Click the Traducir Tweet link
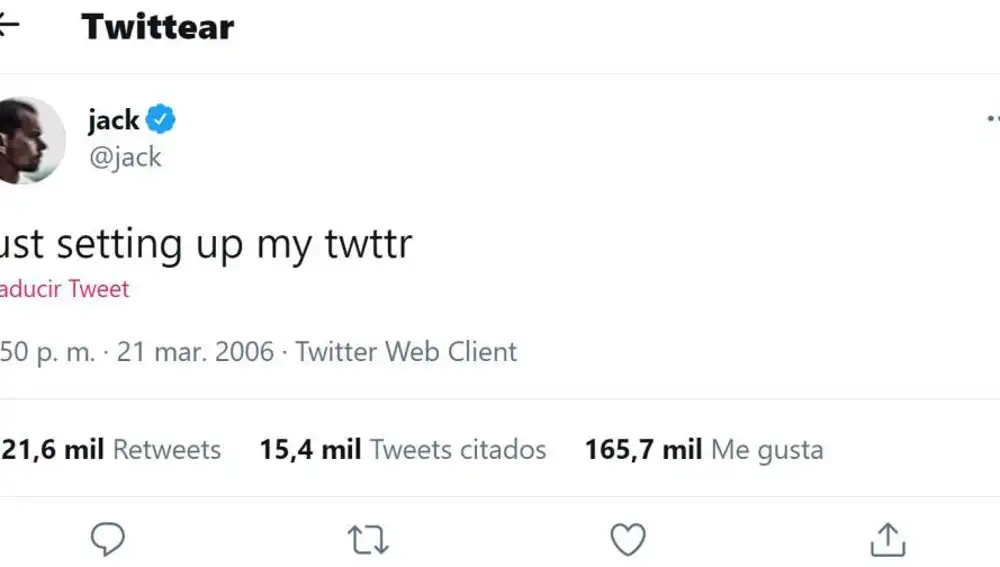The width and height of the screenshot is (1000, 567). (x=64, y=290)
